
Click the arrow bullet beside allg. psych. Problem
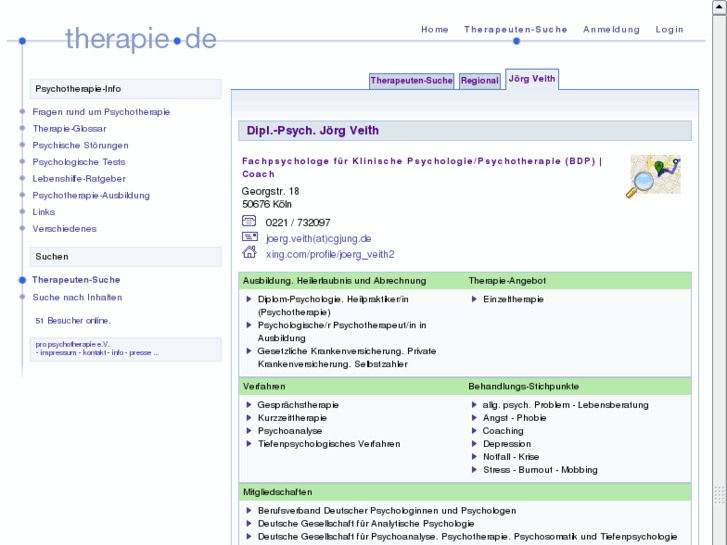(x=474, y=405)
